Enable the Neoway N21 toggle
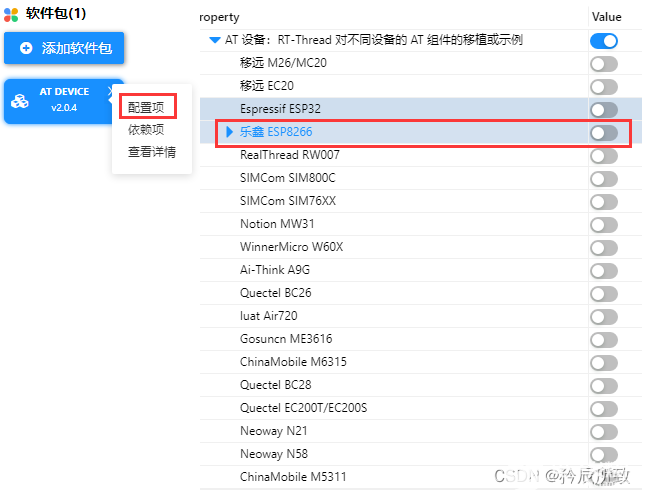Screen dimensions: 646x494 coord(604,432)
